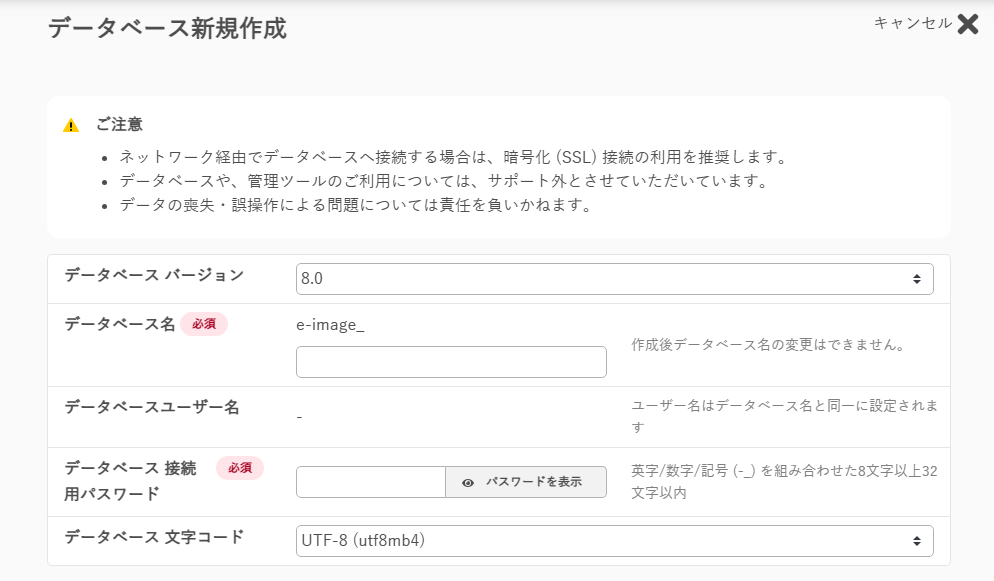Screen dimensions: 994x581
Task: Click the ご注意 notice heading
Action: pyautogui.click(x=119, y=125)
